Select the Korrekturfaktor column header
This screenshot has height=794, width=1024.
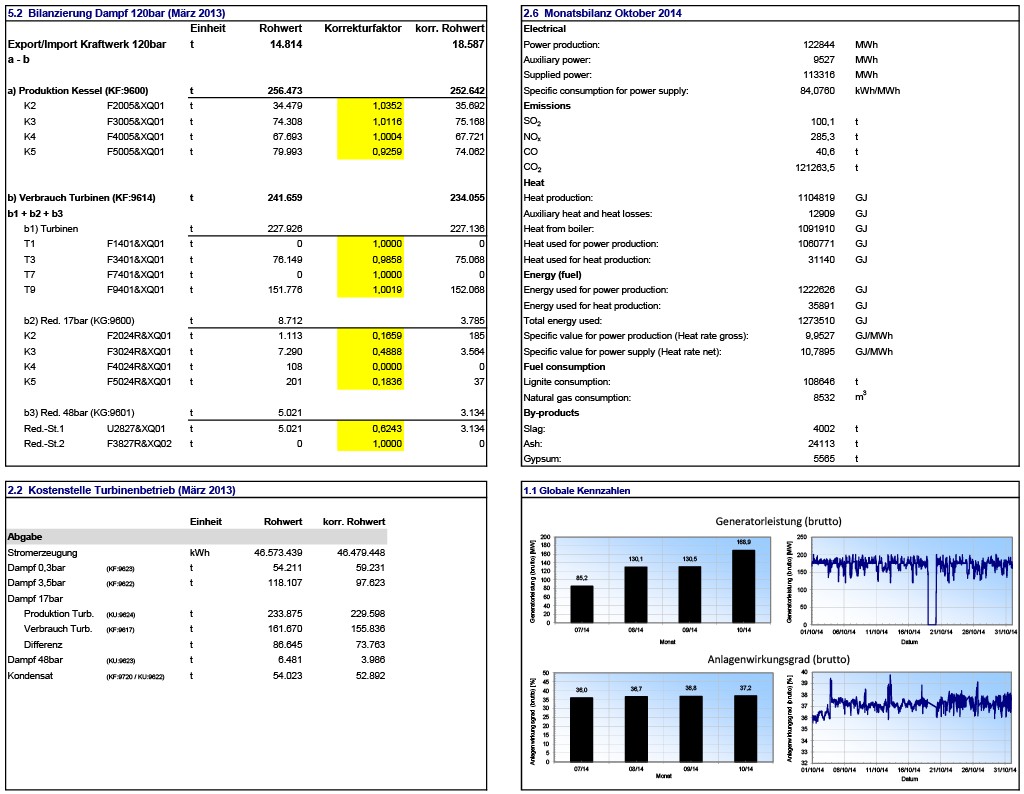point(362,28)
